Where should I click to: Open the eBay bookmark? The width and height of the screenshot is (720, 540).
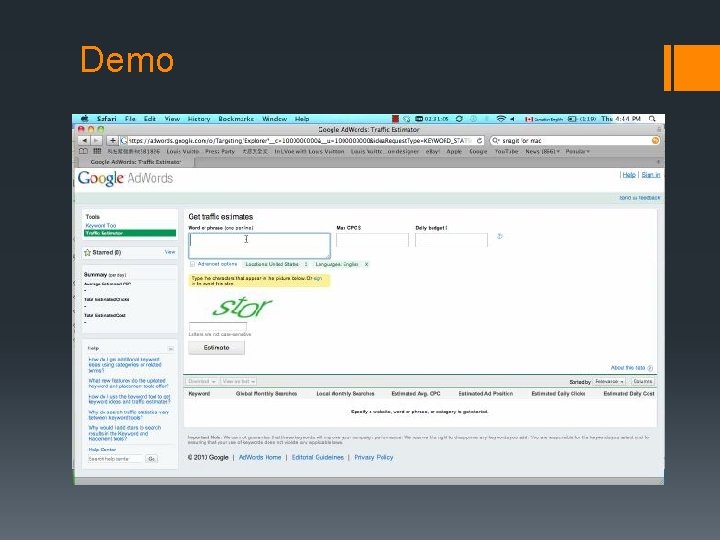click(433, 151)
